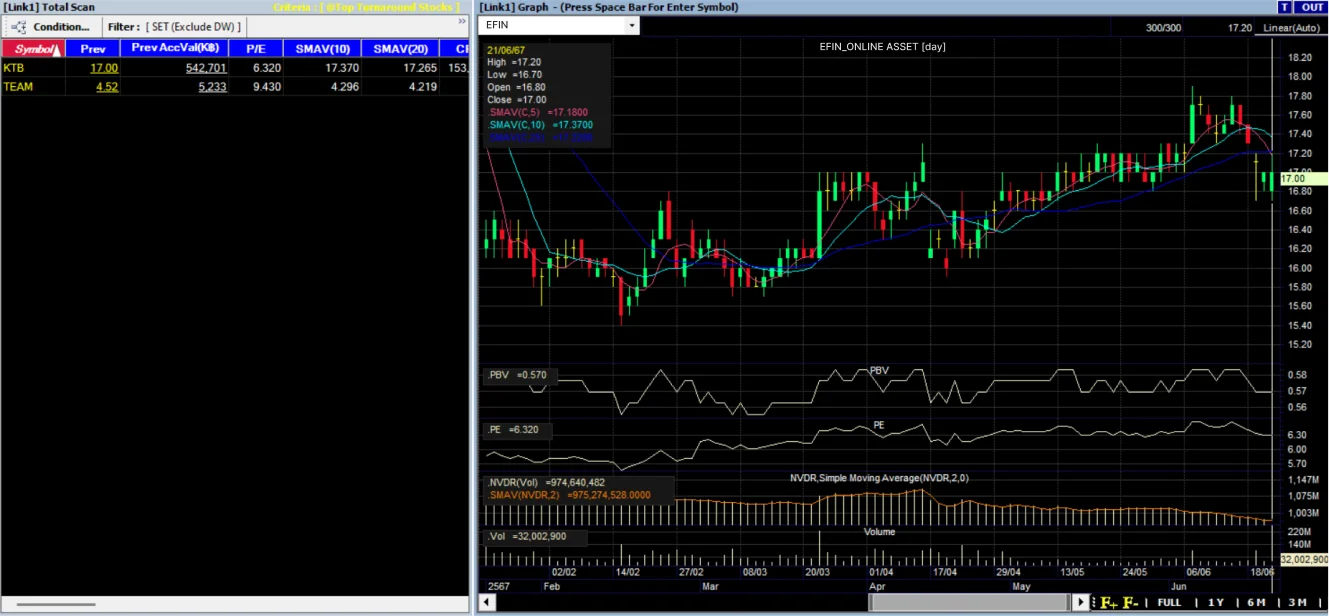Click the F- zoom-out icon

(x=1130, y=602)
